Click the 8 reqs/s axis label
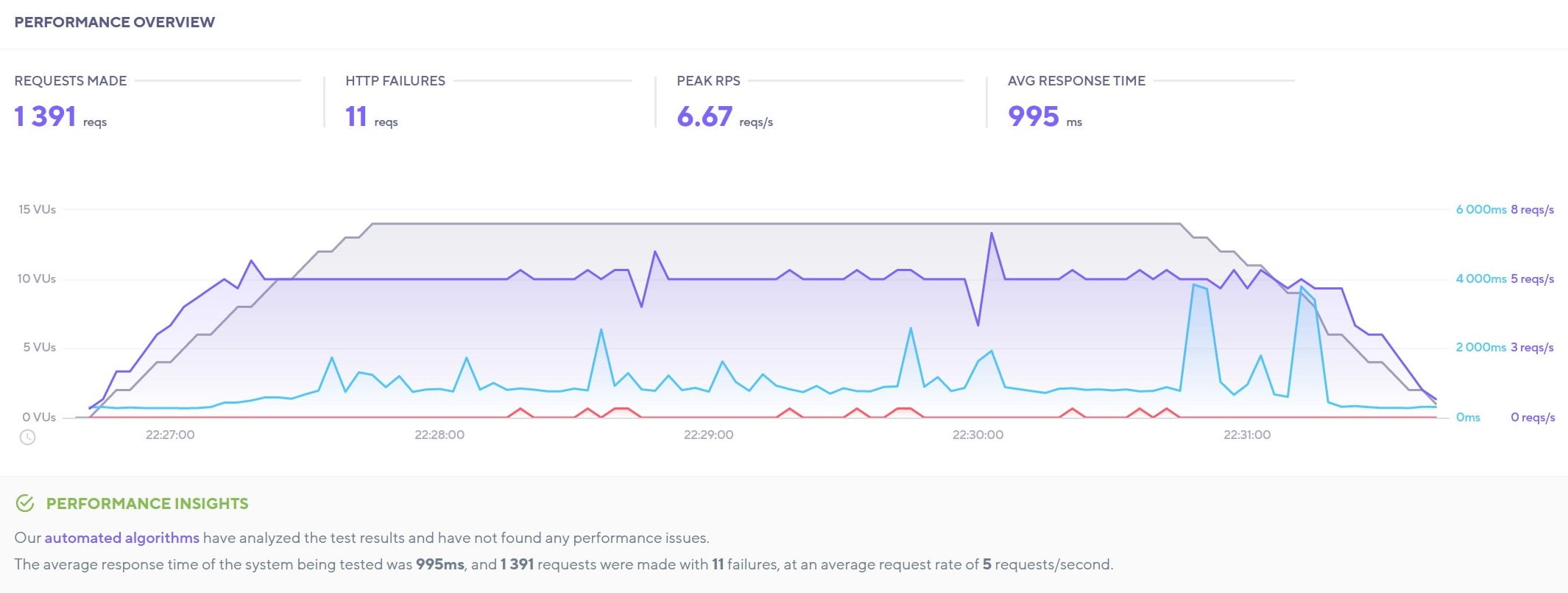 pos(1533,209)
